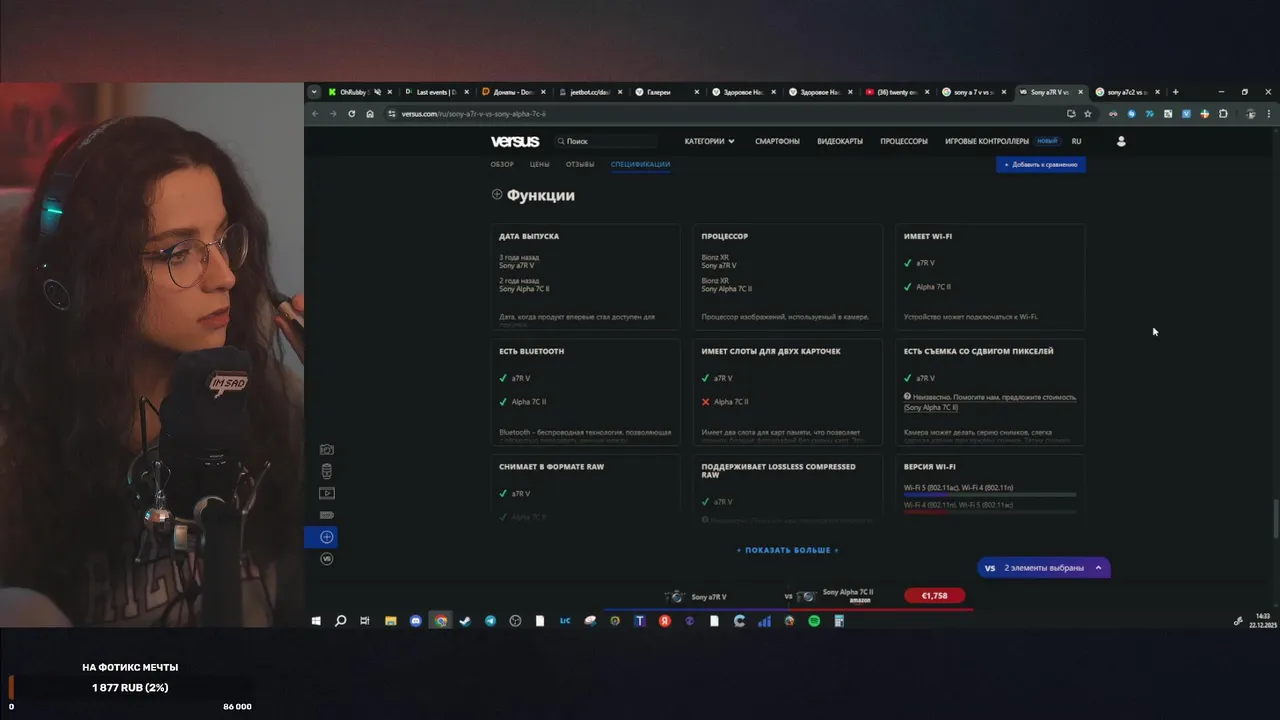Image resolution: width=1280 pixels, height=720 pixels.
Task: Open Windows Start menu
Action: [316, 621]
